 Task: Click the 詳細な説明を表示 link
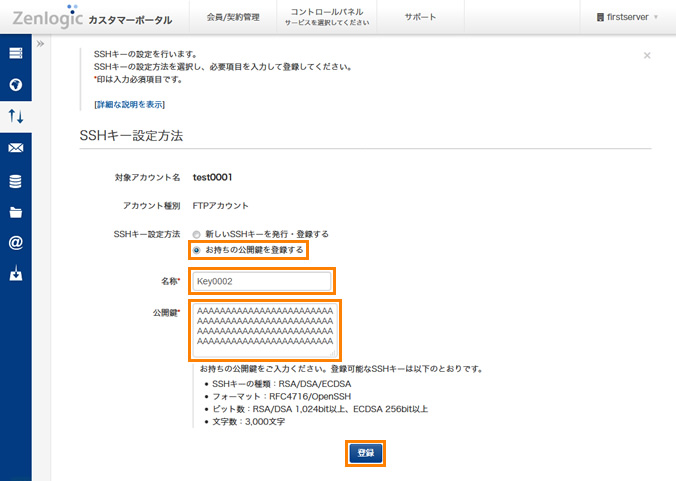(130, 104)
